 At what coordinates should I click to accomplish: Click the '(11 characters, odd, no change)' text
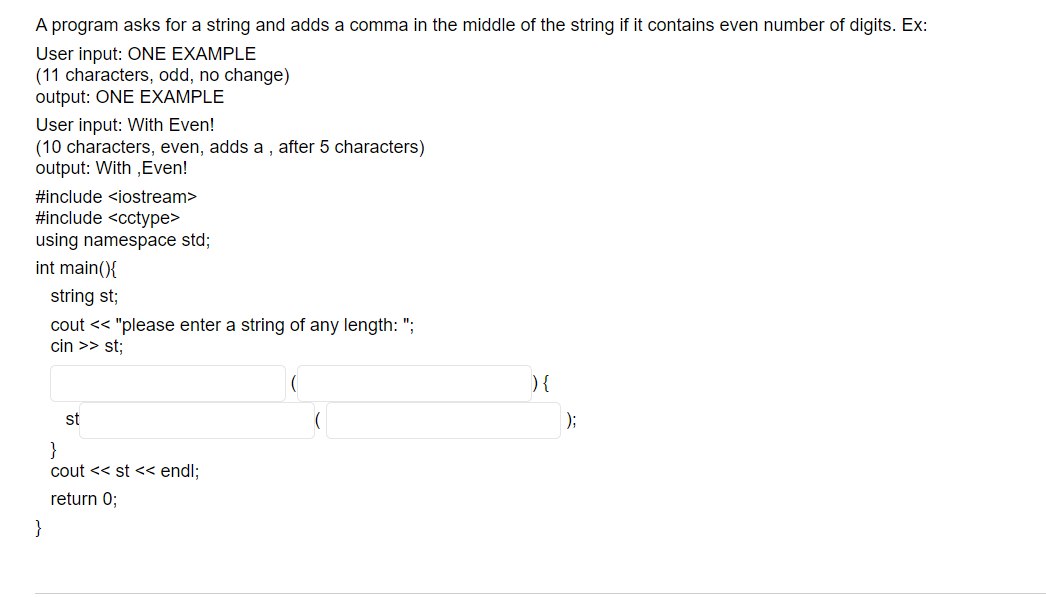tap(162, 74)
